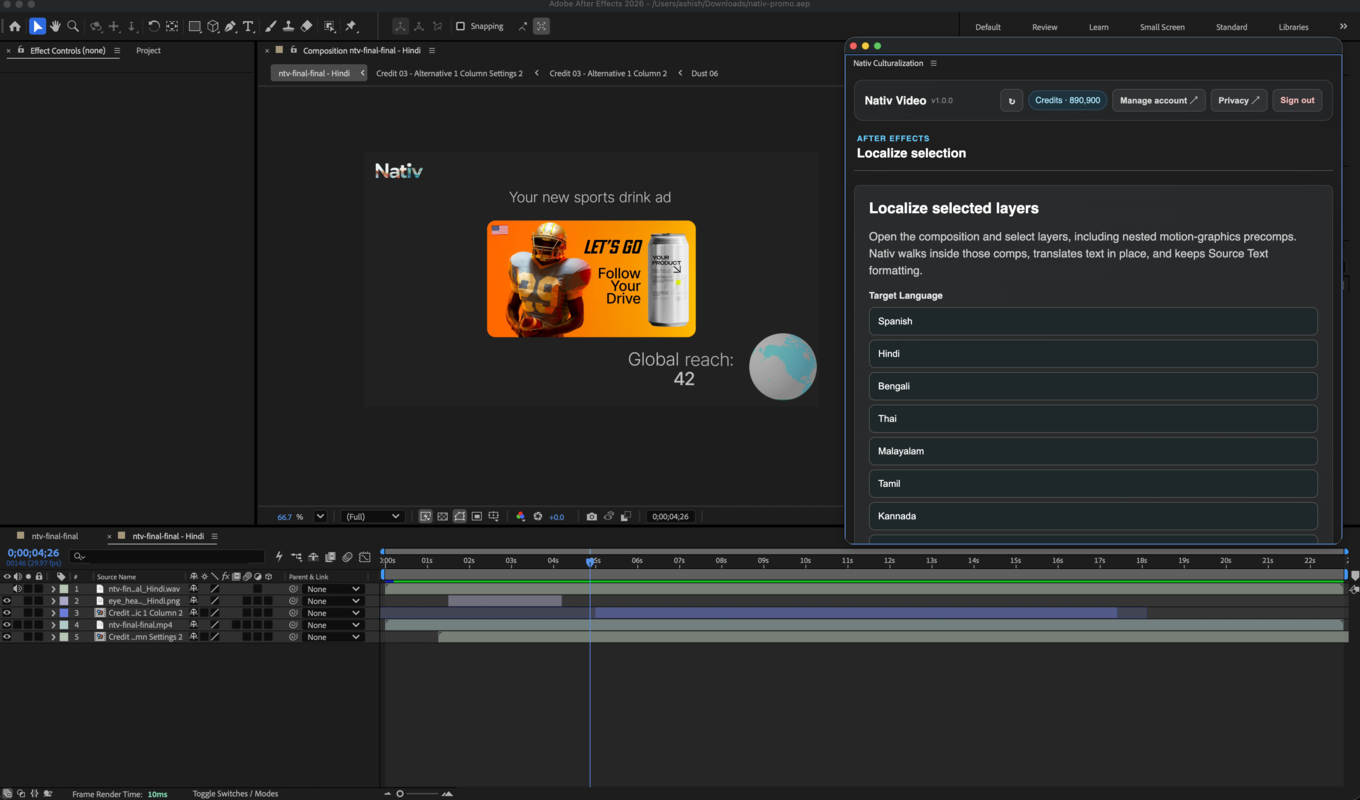Viewport: 1360px width, 800px height.
Task: Expand layer 1 ntv-fin...al_Hindi.wav properties
Action: [x=53, y=589]
